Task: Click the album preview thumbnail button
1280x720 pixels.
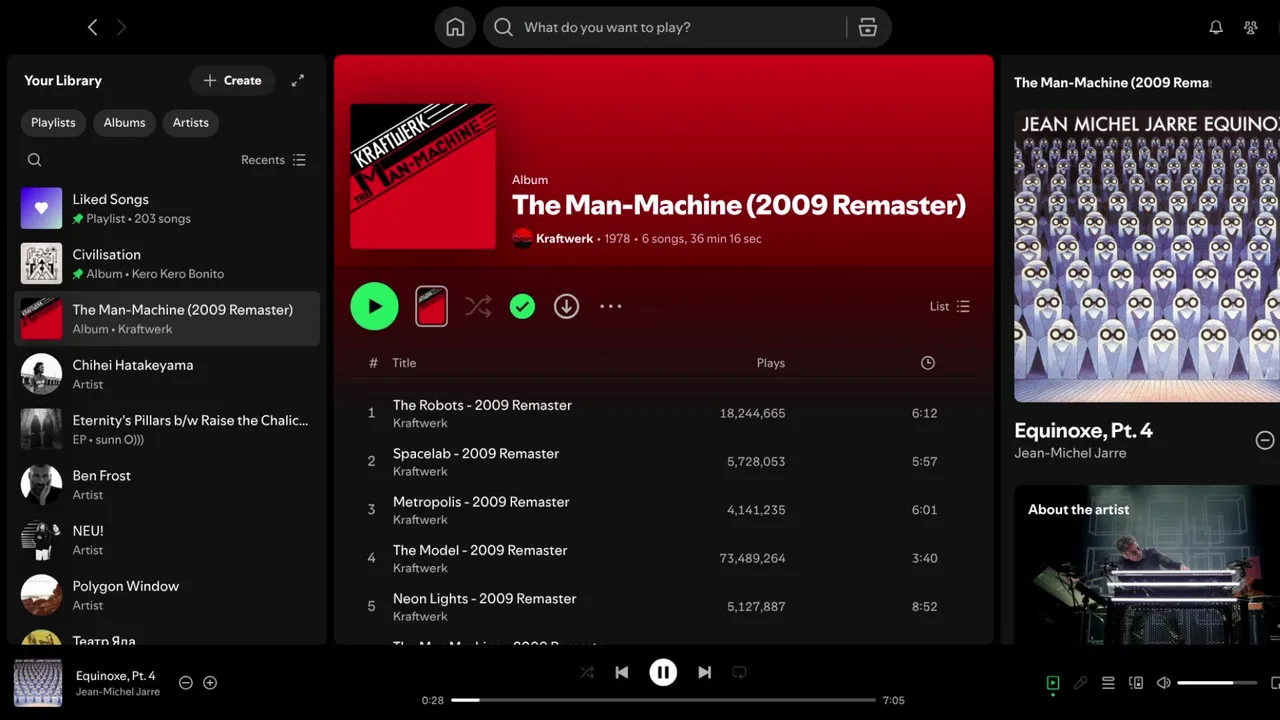Action: click(x=431, y=307)
